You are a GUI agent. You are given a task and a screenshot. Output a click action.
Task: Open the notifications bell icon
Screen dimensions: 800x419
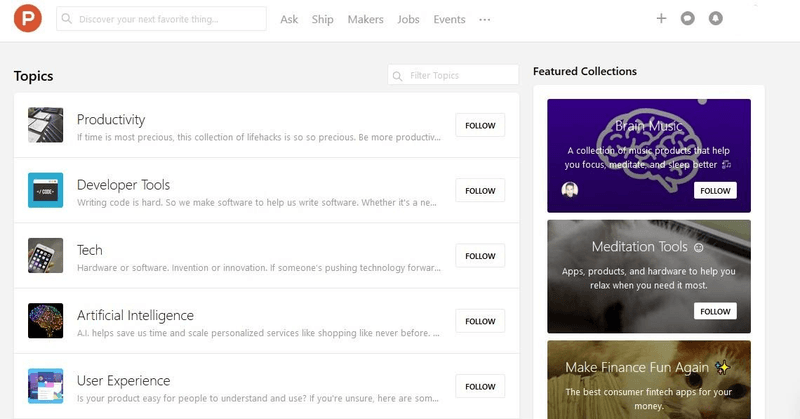[x=715, y=19]
